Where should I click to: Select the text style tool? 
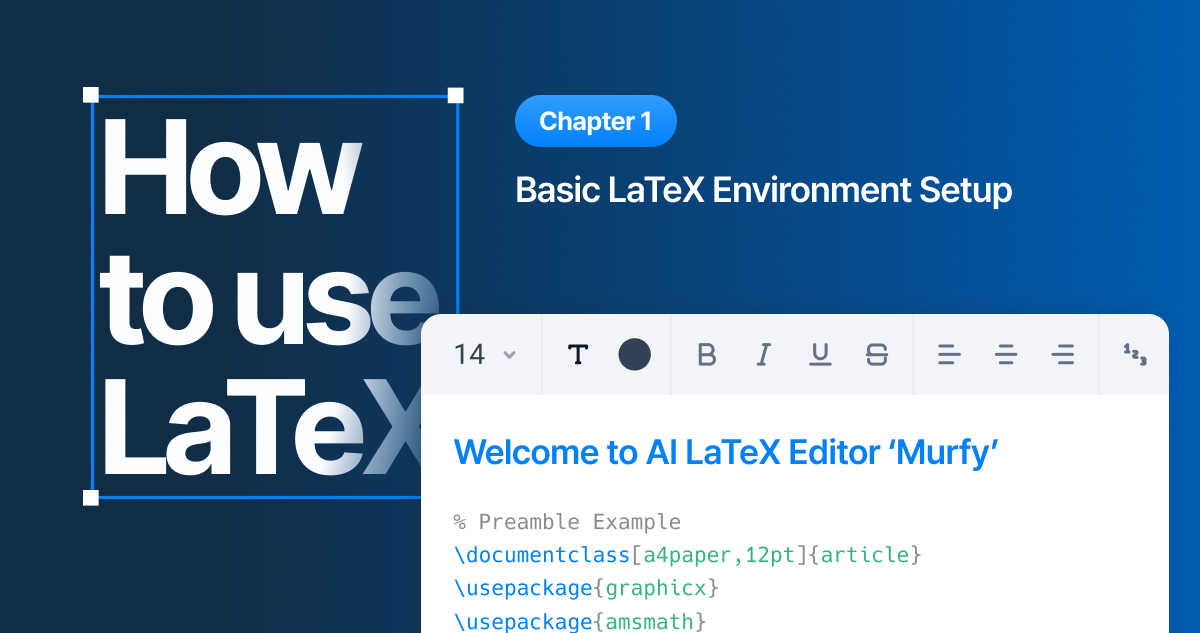(578, 354)
